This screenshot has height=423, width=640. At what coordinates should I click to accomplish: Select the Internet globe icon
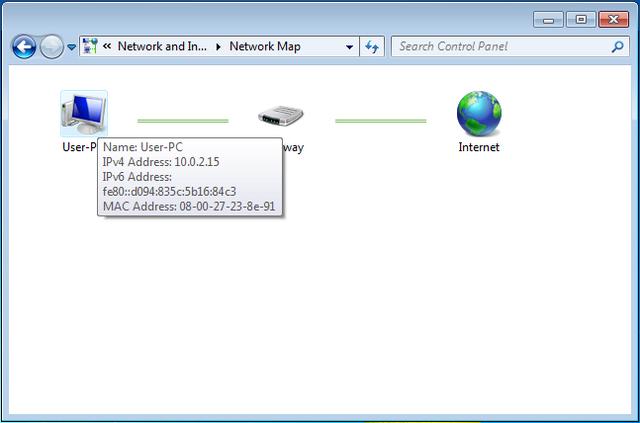[479, 114]
